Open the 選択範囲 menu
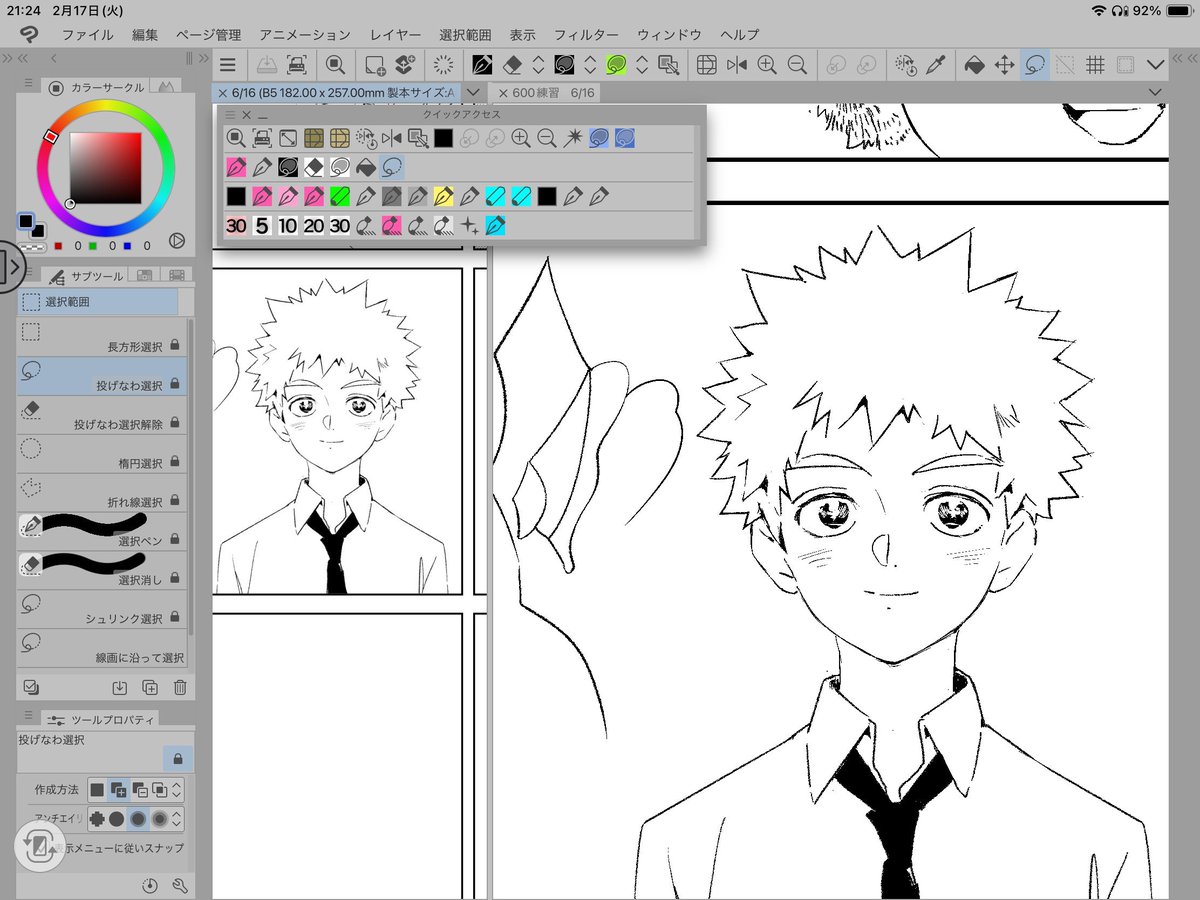Screen dimensions: 1200x900 [465, 35]
